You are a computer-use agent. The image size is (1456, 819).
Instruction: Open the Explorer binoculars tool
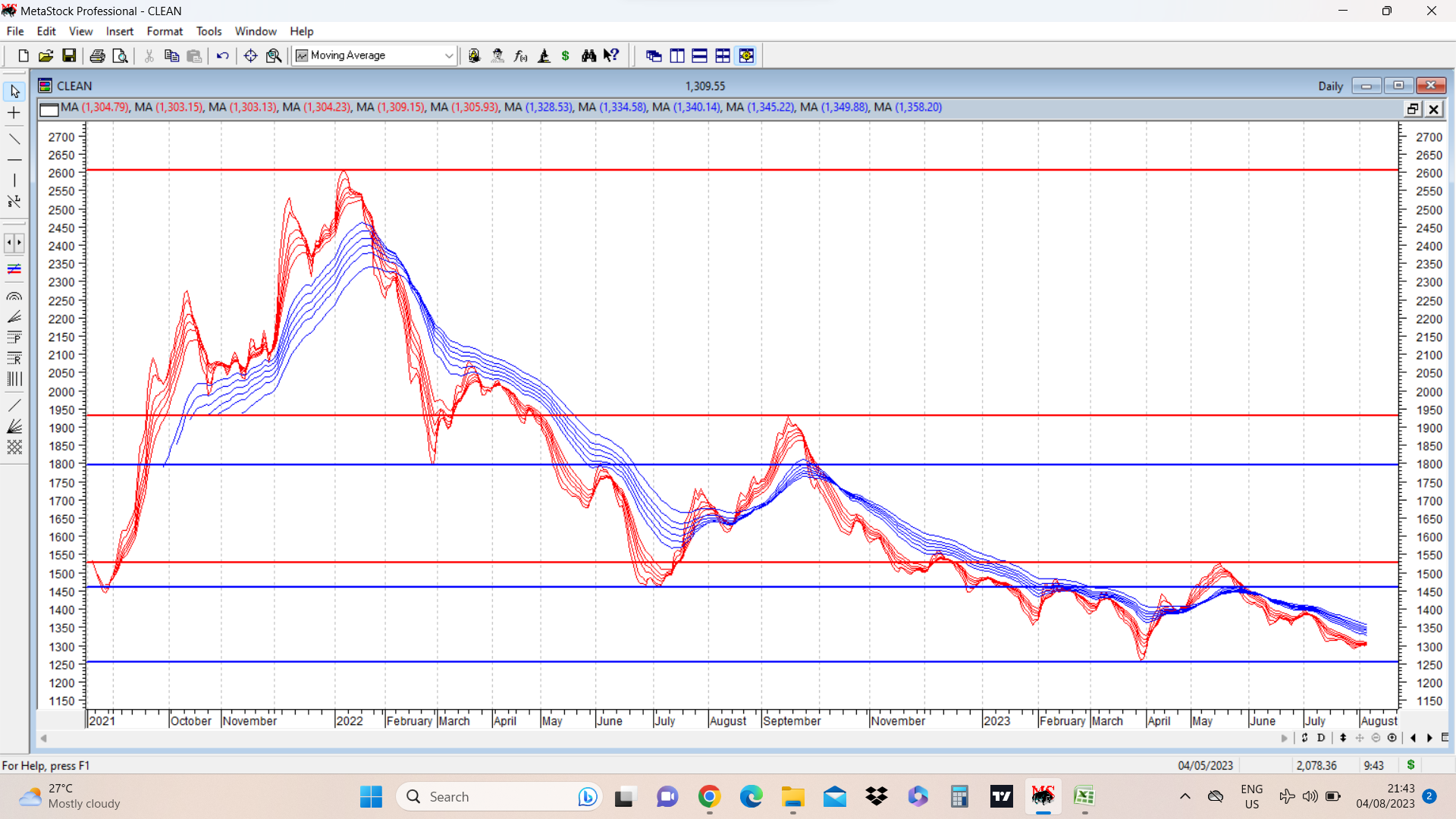pyautogui.click(x=588, y=55)
